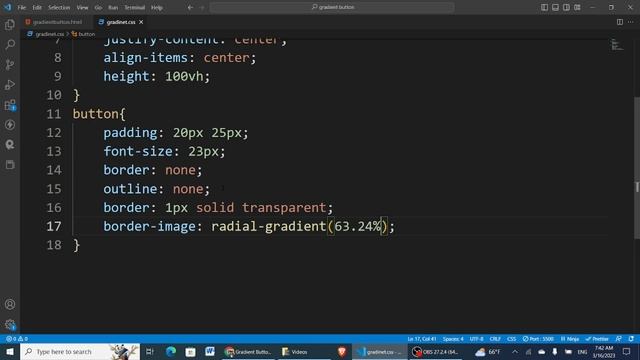Toggle the primary side bar layout icon
Viewport: 640px width, 360px height.
pyautogui.click(x=544, y=7)
